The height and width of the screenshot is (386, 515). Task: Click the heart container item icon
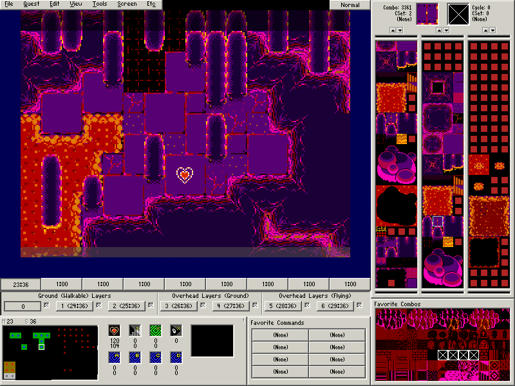pyautogui.click(x=114, y=331)
